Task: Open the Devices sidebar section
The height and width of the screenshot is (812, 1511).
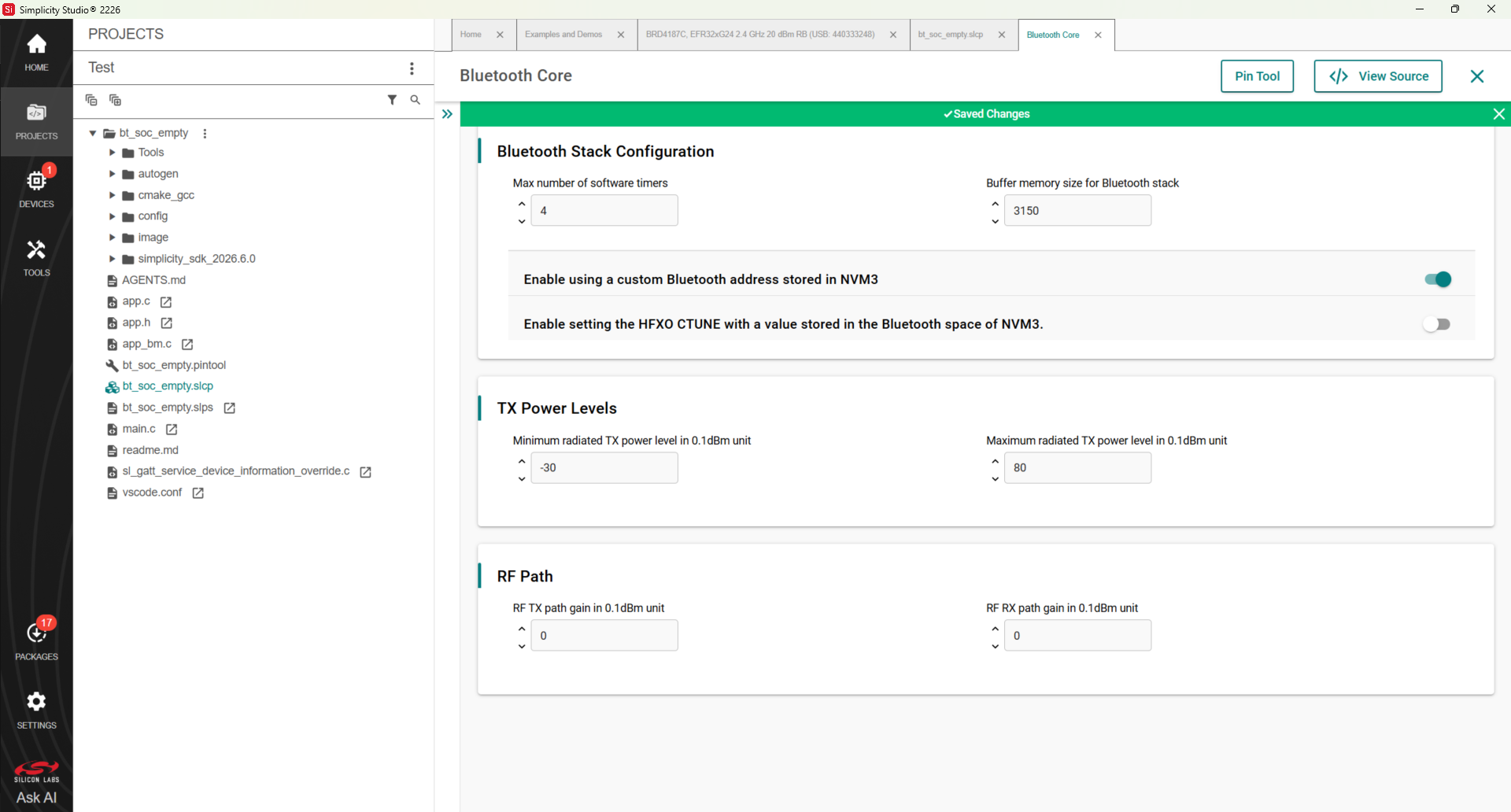Action: 36,189
